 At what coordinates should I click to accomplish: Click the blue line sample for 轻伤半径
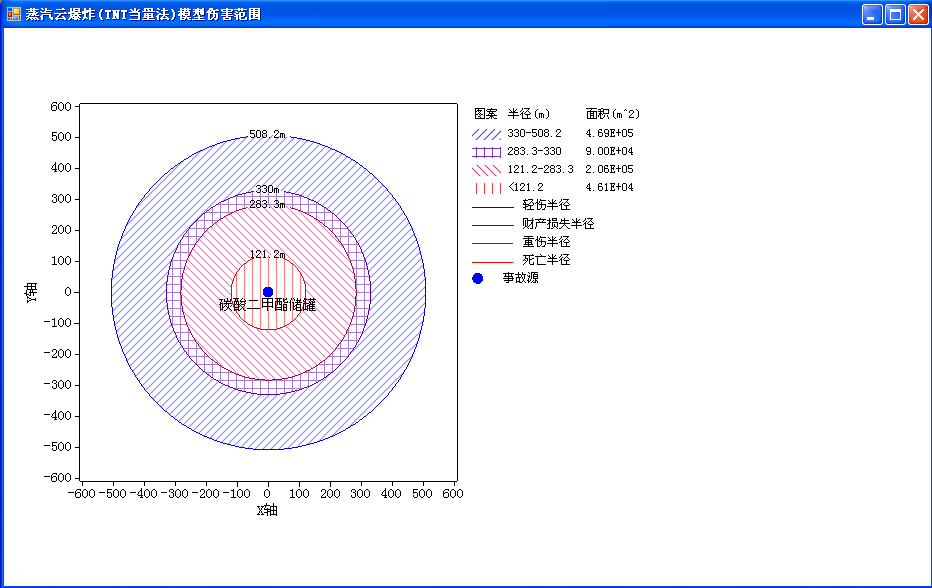[493, 207]
